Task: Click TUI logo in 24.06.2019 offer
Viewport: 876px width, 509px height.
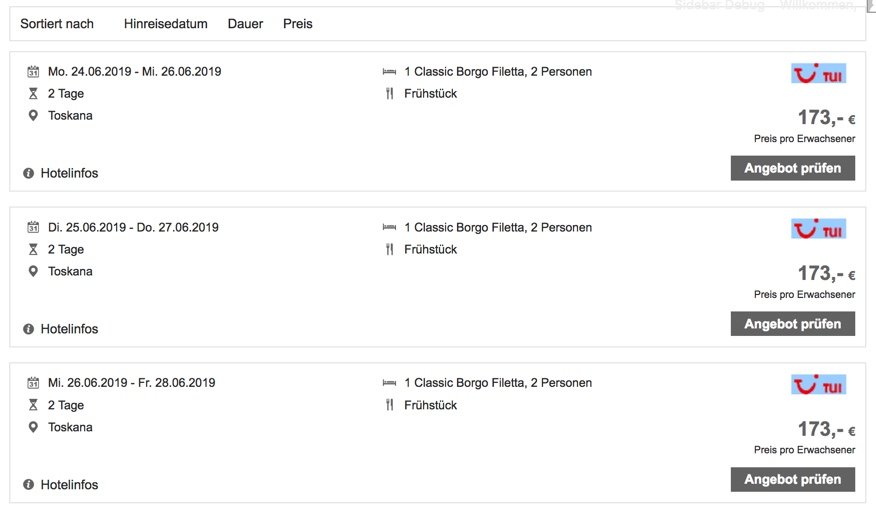Action: coord(818,73)
